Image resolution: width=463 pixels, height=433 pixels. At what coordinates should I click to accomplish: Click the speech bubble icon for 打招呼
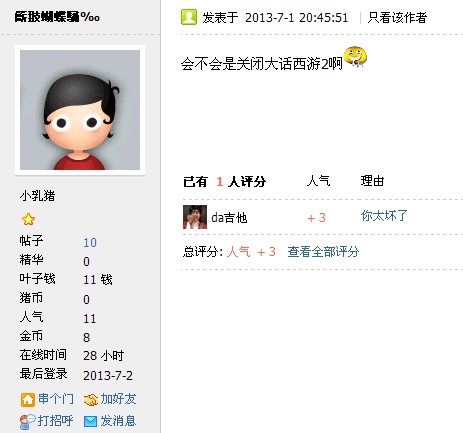point(27,422)
